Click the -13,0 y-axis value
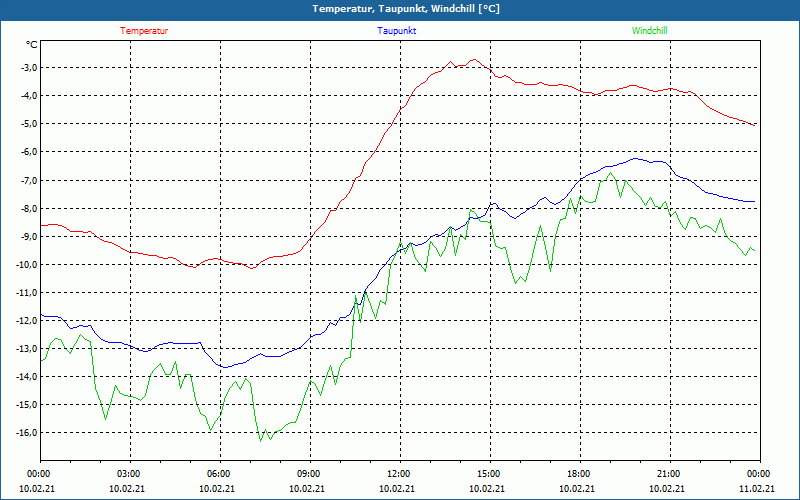The width and height of the screenshot is (800, 500). pos(26,349)
